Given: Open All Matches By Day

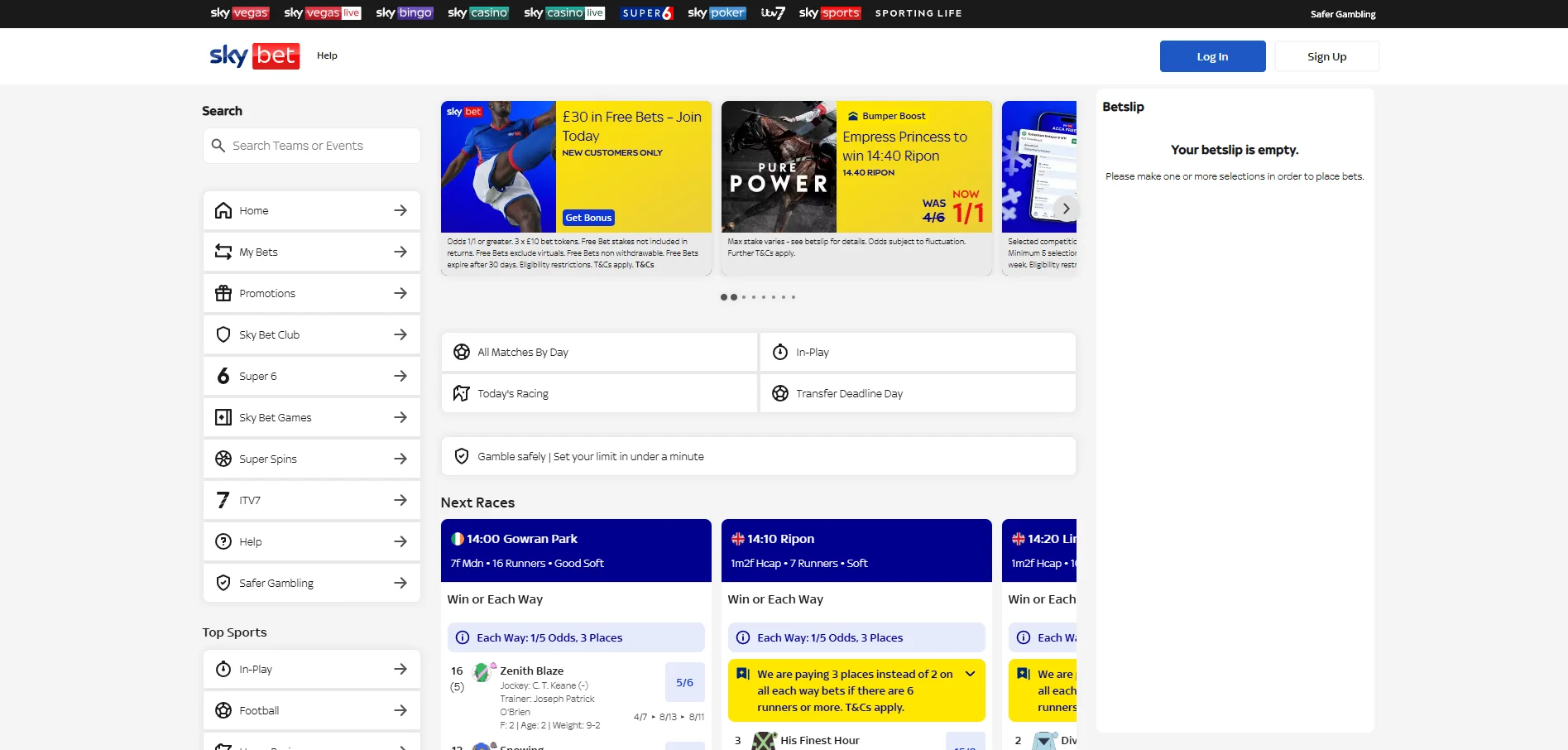Looking at the screenshot, I should click(x=600, y=352).
